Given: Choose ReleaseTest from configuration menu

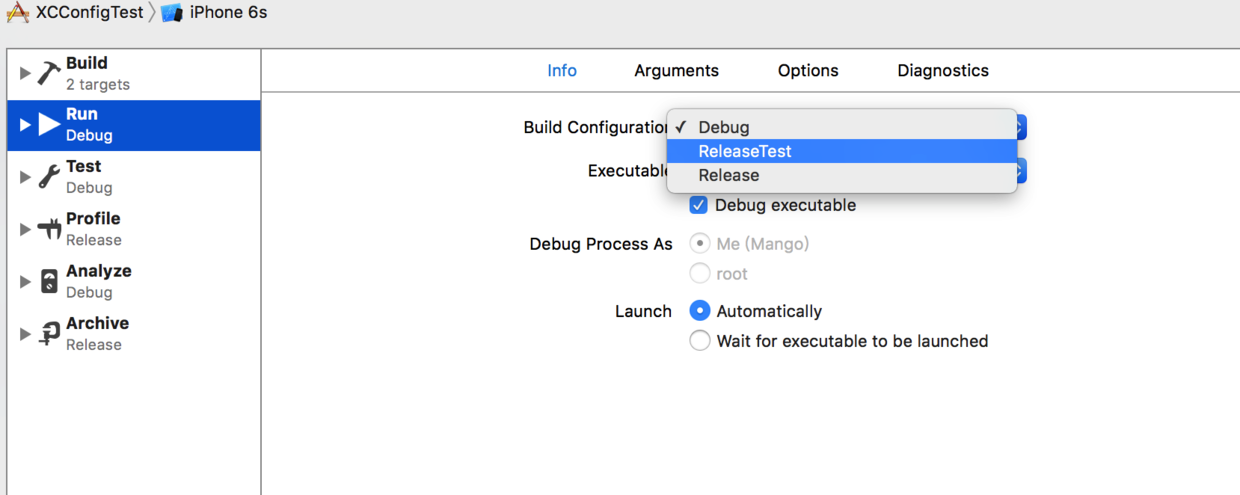Looking at the screenshot, I should tap(745, 151).
